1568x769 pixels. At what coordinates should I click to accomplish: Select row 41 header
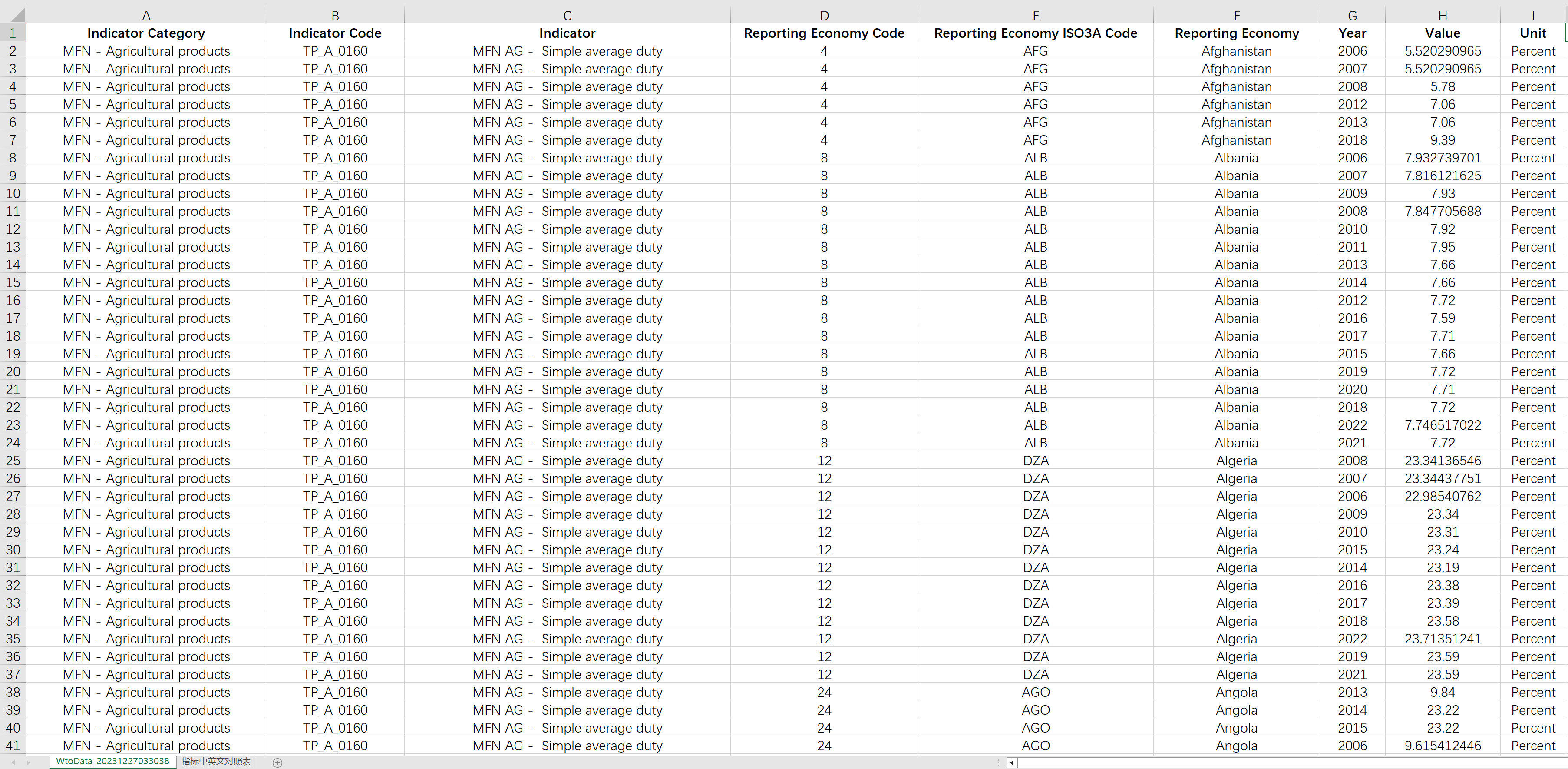pos(13,746)
